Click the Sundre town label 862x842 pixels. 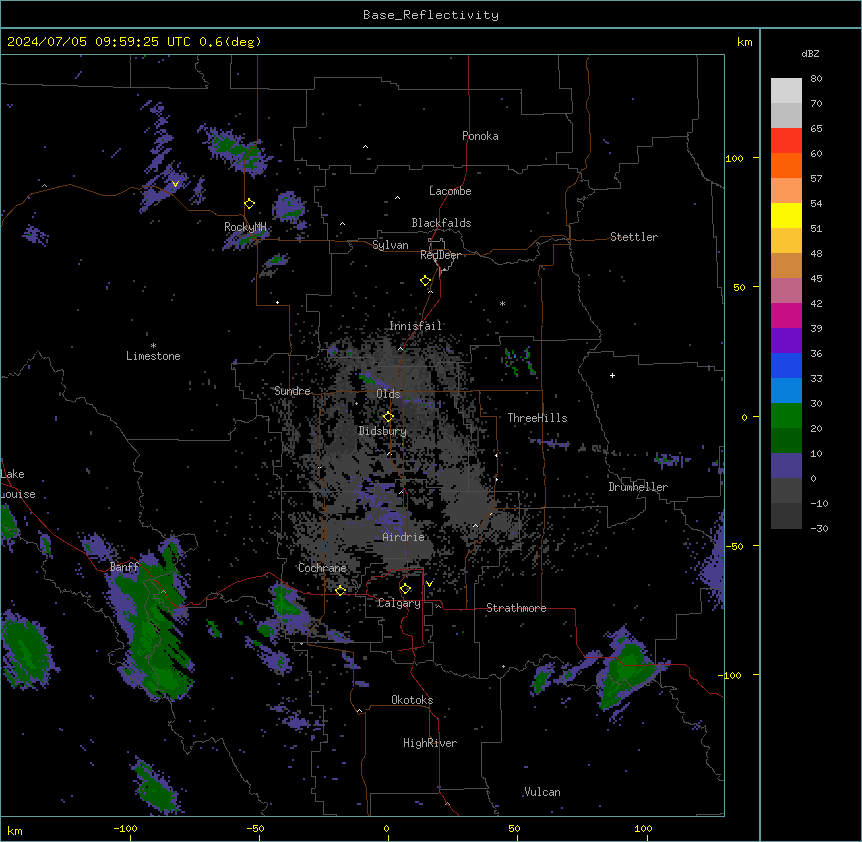point(292,391)
